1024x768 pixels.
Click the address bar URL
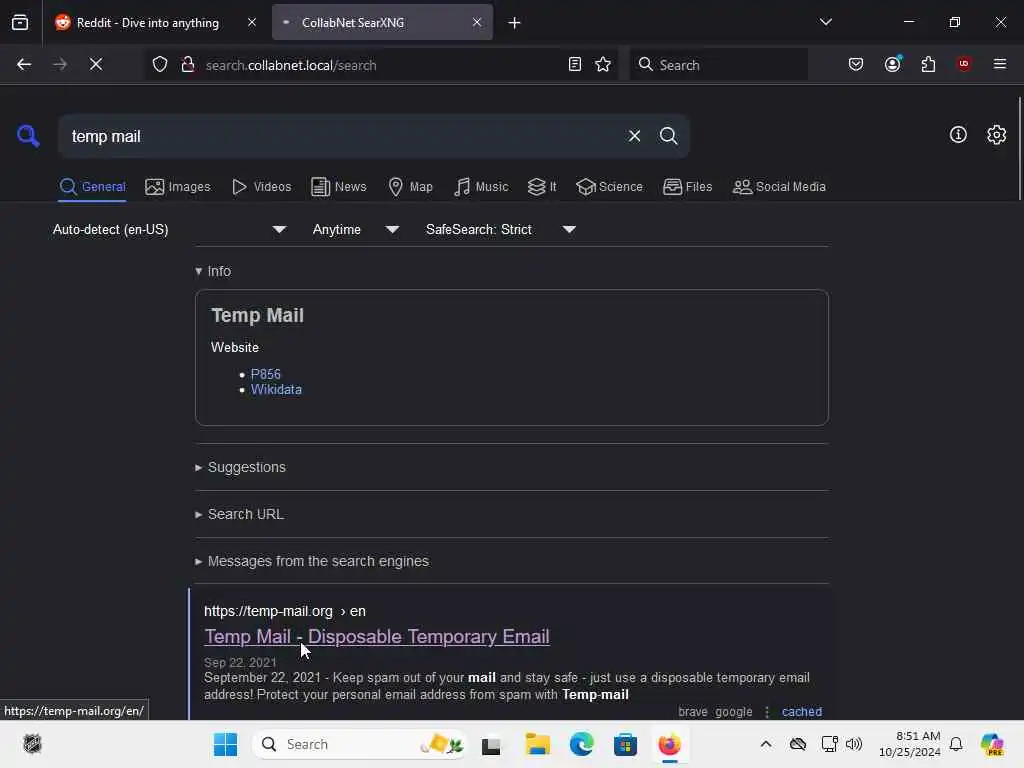pyautogui.click(x=291, y=65)
